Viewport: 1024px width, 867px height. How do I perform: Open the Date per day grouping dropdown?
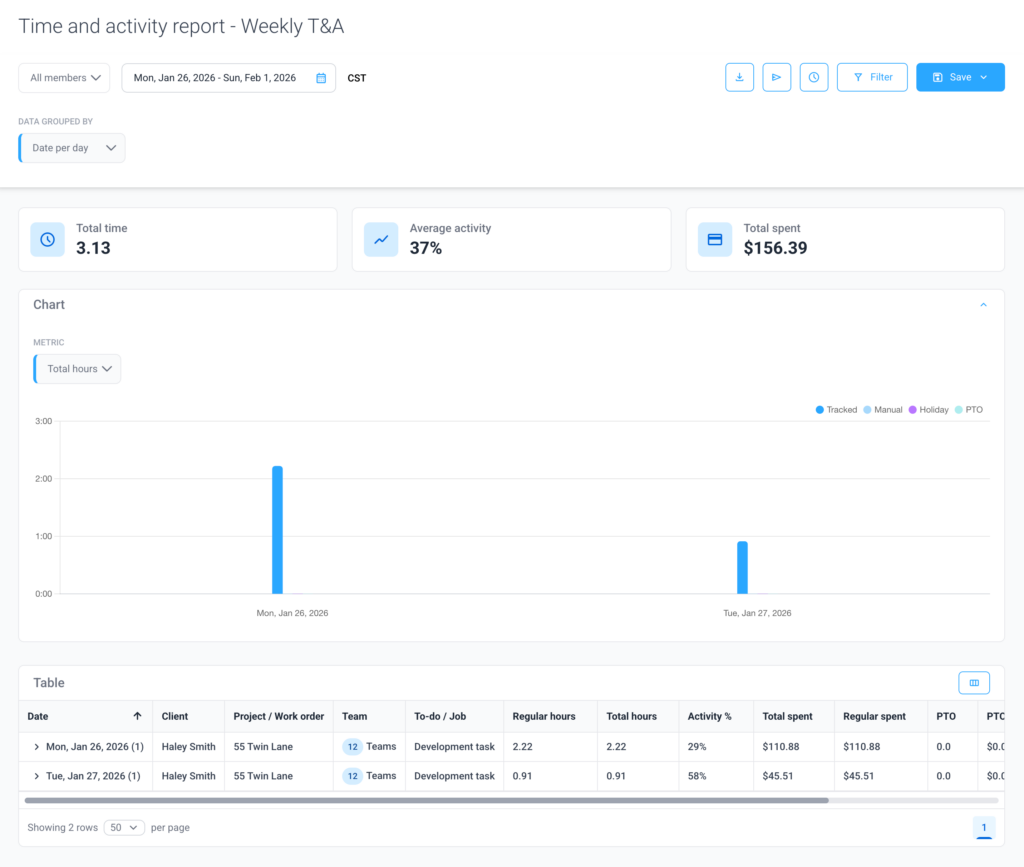(73, 148)
